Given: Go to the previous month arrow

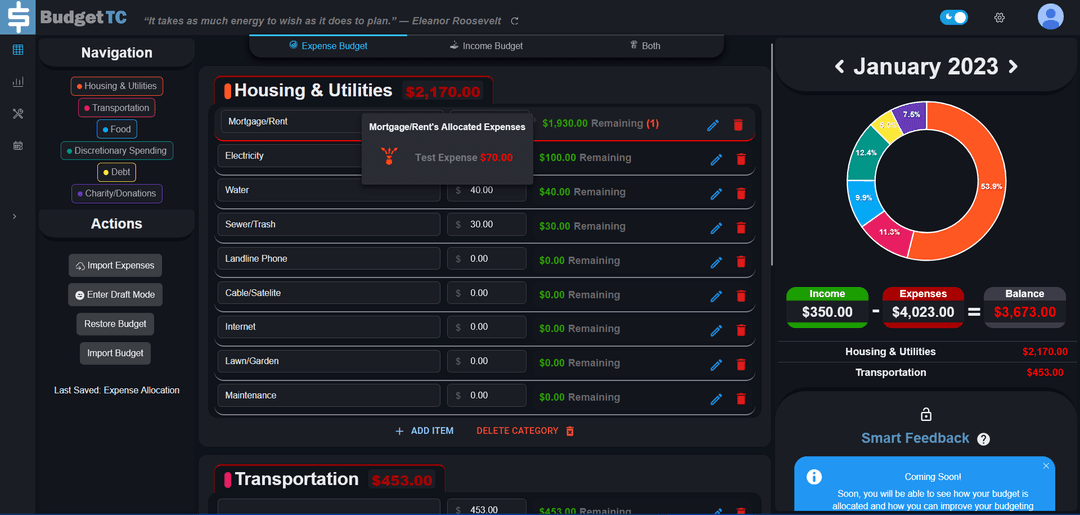Looking at the screenshot, I should pos(839,67).
